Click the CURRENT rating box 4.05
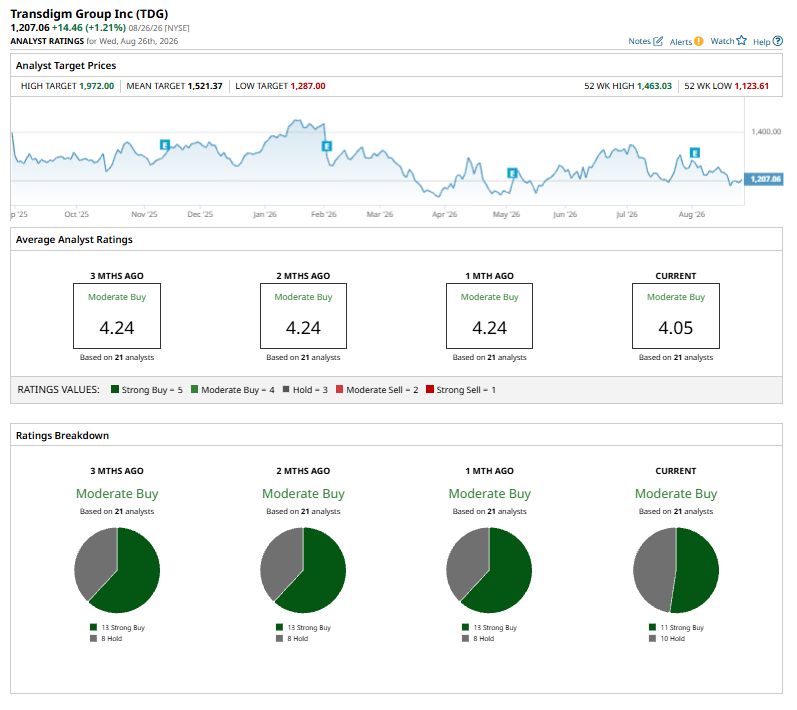Image resolution: width=797 pixels, height=710 pixels. tap(676, 316)
